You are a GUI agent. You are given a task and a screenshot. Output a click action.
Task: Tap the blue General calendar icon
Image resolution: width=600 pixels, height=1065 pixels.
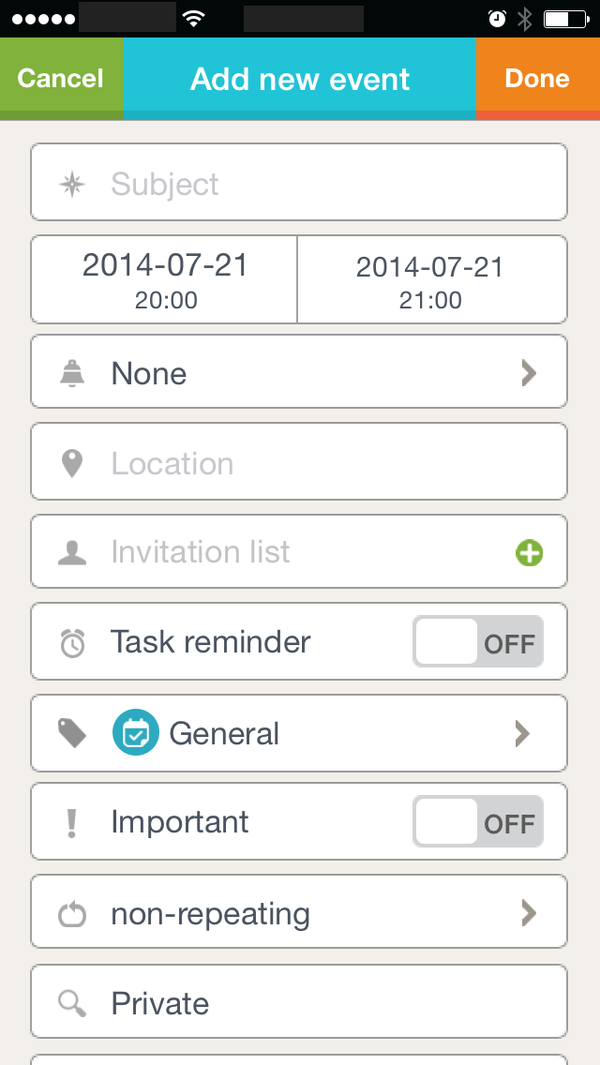pos(135,733)
